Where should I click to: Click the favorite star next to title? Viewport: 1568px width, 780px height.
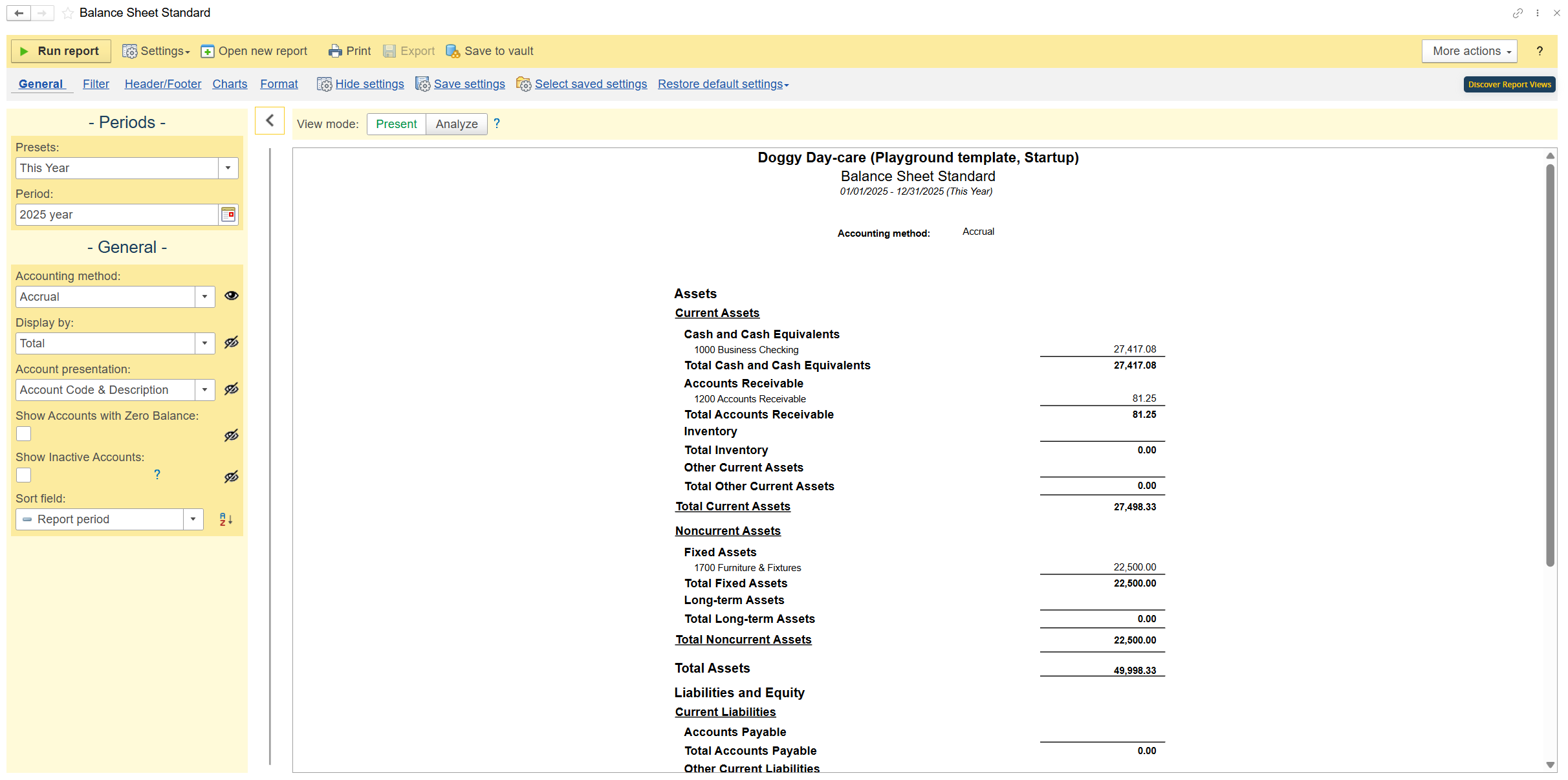[x=68, y=13]
